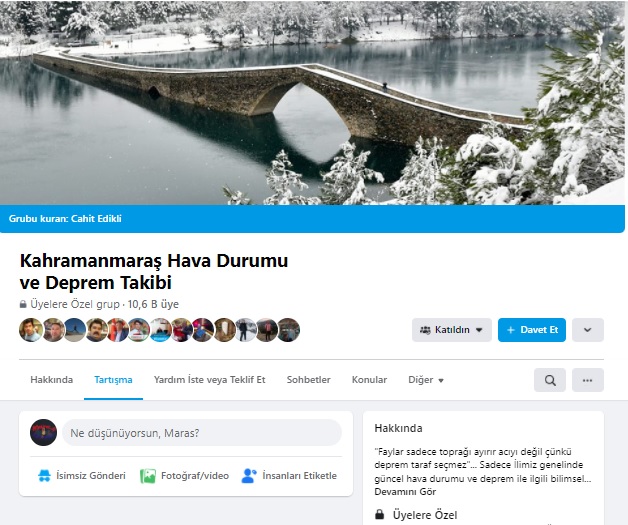The width and height of the screenshot is (628, 525).
Task: Click the first member avatar in the row
Action: [31, 330]
